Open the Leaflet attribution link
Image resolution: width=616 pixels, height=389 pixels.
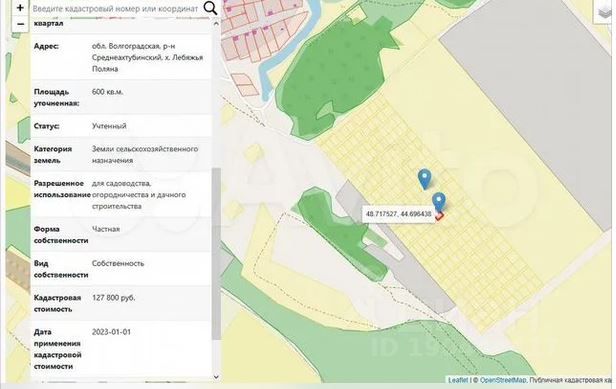[458, 380]
